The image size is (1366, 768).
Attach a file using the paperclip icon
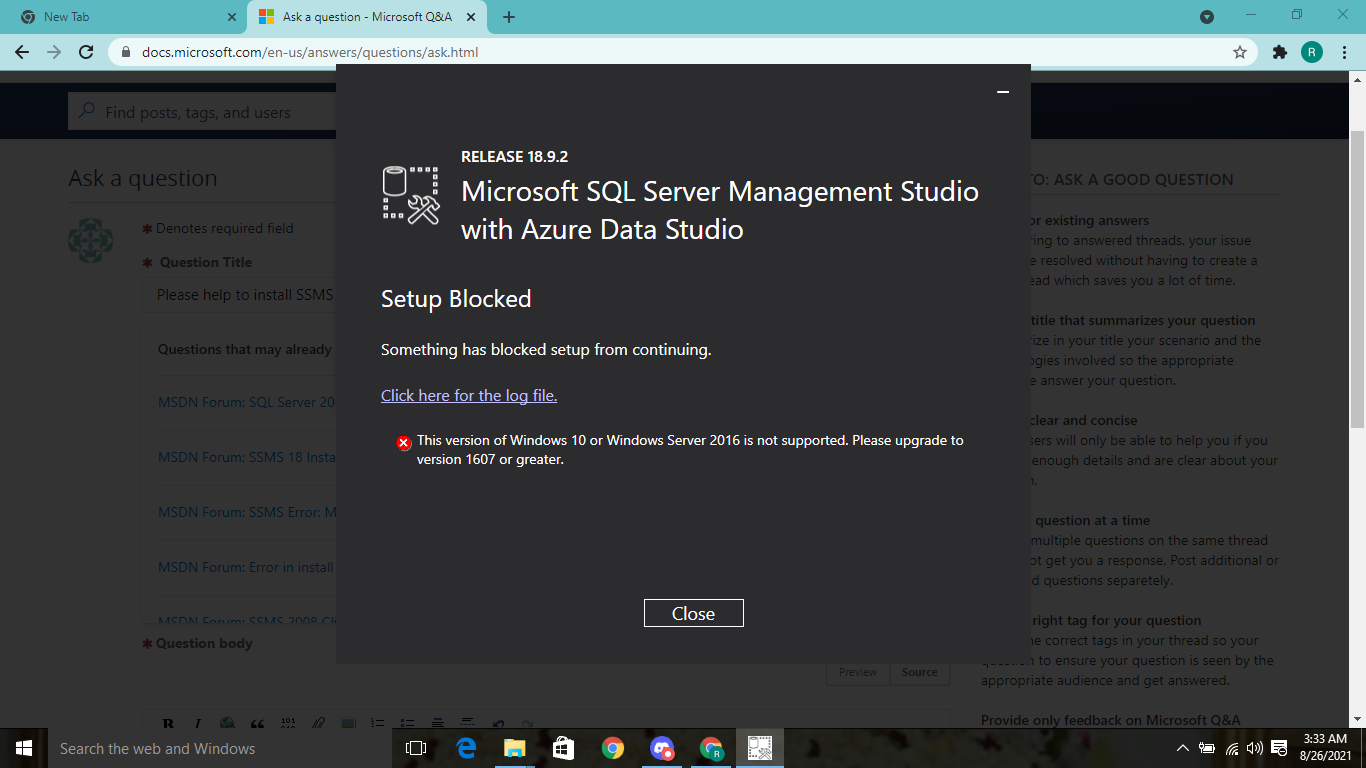coord(318,723)
